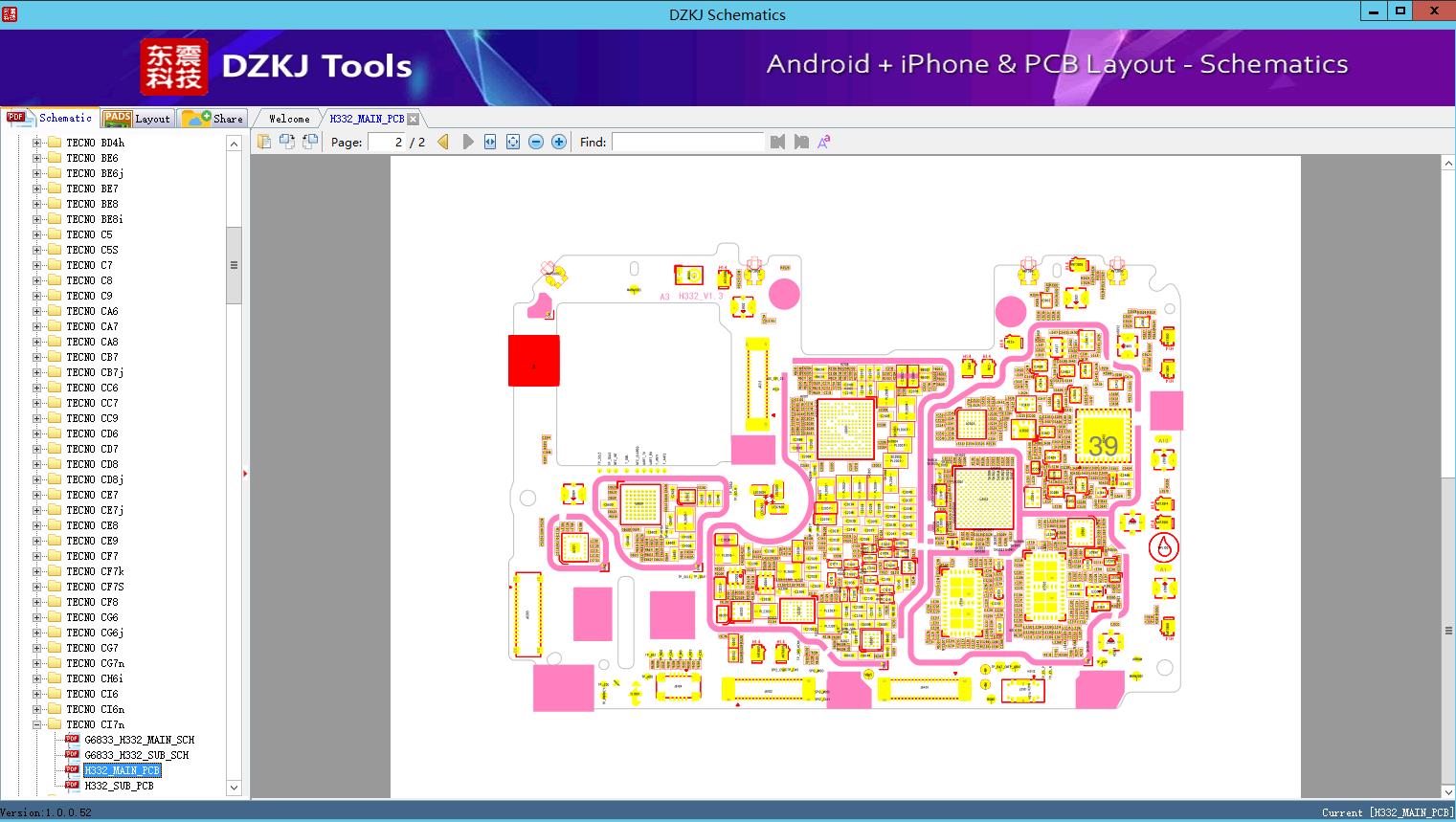
Task: Go to previous page arrow
Action: pyautogui.click(x=443, y=142)
